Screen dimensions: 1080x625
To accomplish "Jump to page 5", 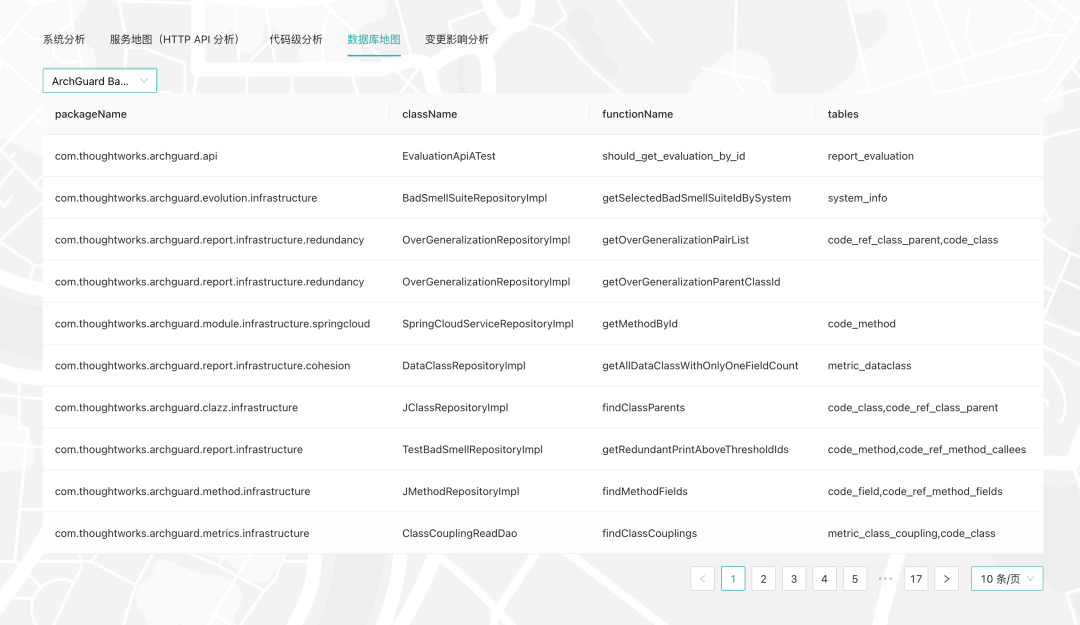I will pyautogui.click(x=855, y=579).
